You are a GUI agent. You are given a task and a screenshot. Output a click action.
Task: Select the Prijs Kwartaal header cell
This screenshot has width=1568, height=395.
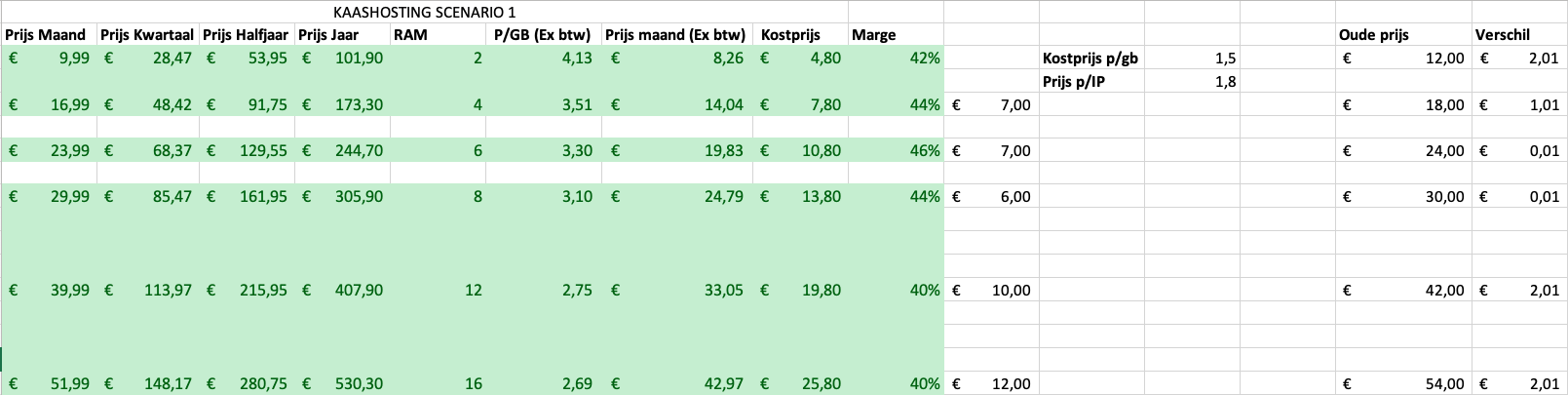click(147, 35)
